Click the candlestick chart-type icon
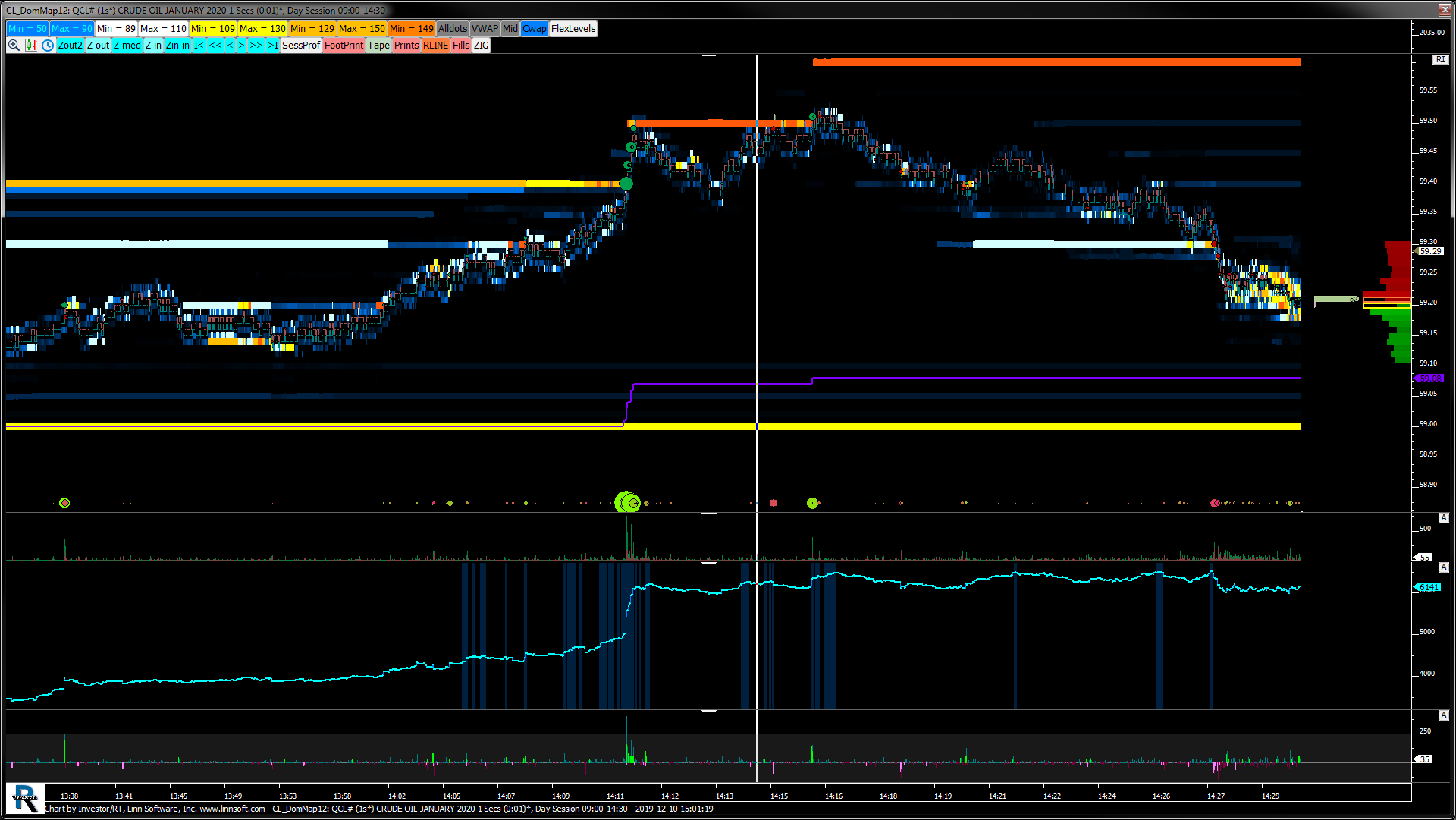 click(30, 46)
